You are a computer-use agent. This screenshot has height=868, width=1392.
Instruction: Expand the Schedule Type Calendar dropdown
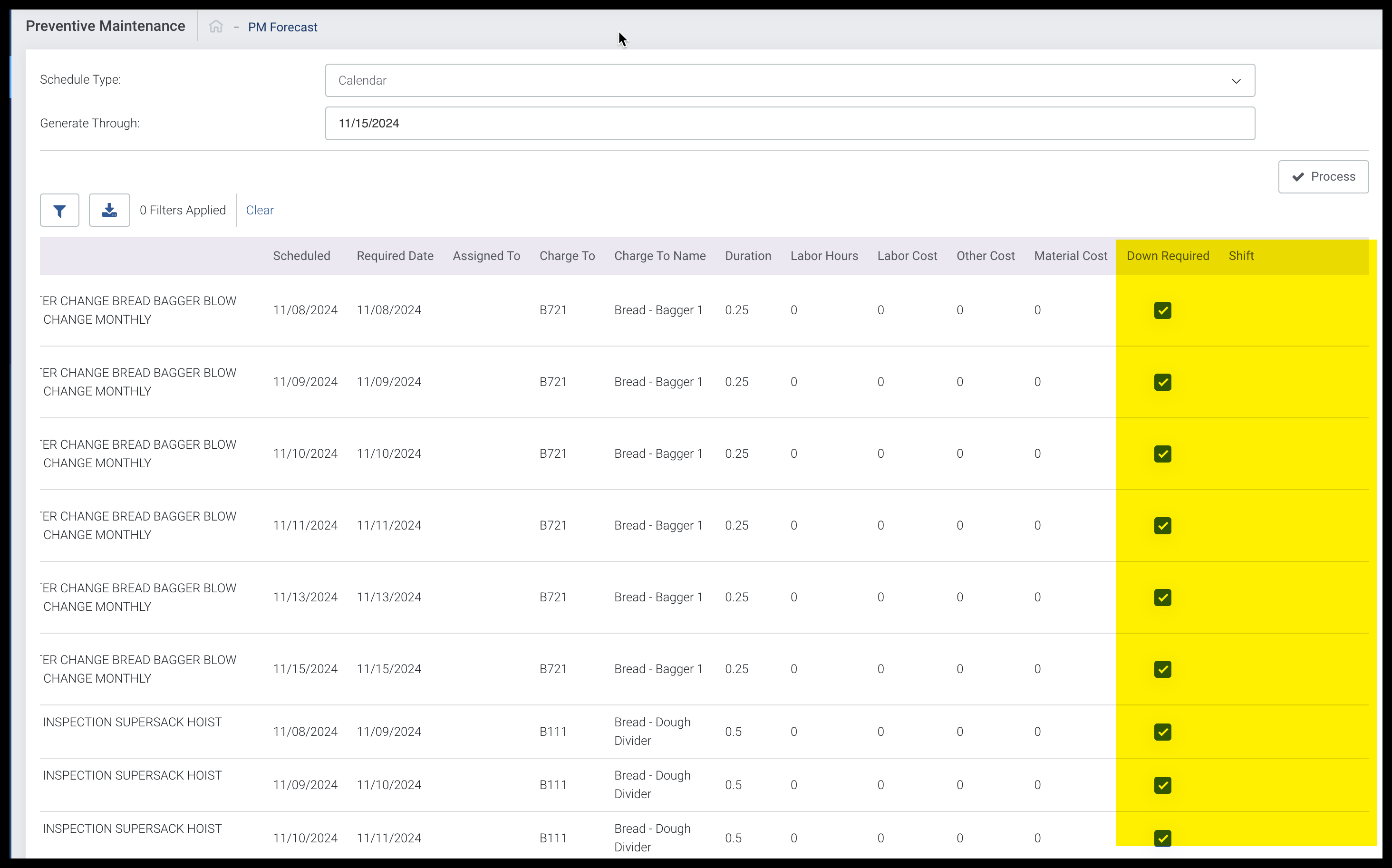[x=789, y=80]
